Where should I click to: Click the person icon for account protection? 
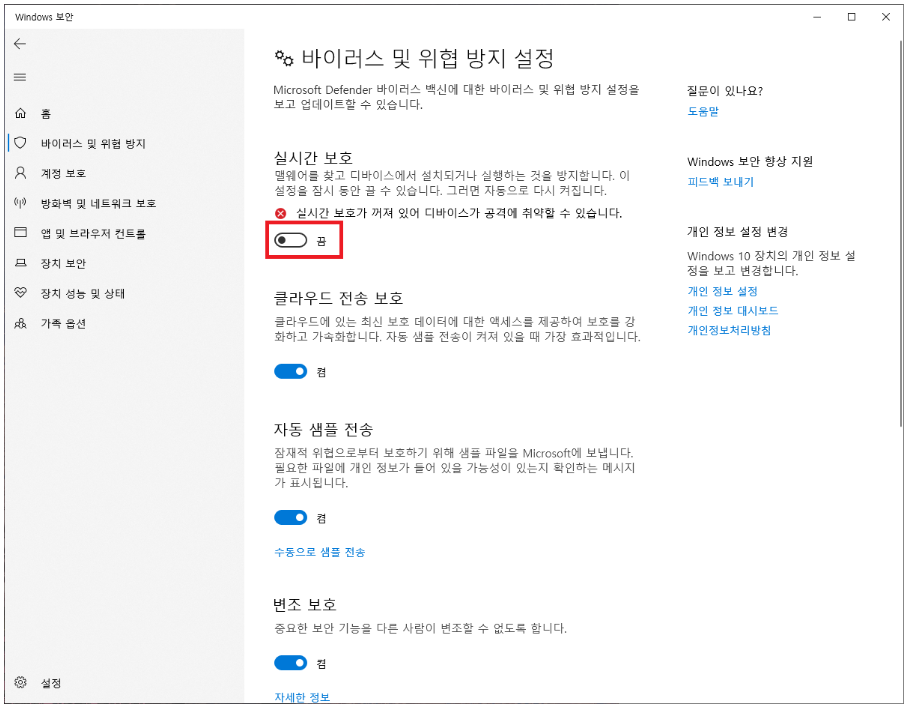(20, 173)
